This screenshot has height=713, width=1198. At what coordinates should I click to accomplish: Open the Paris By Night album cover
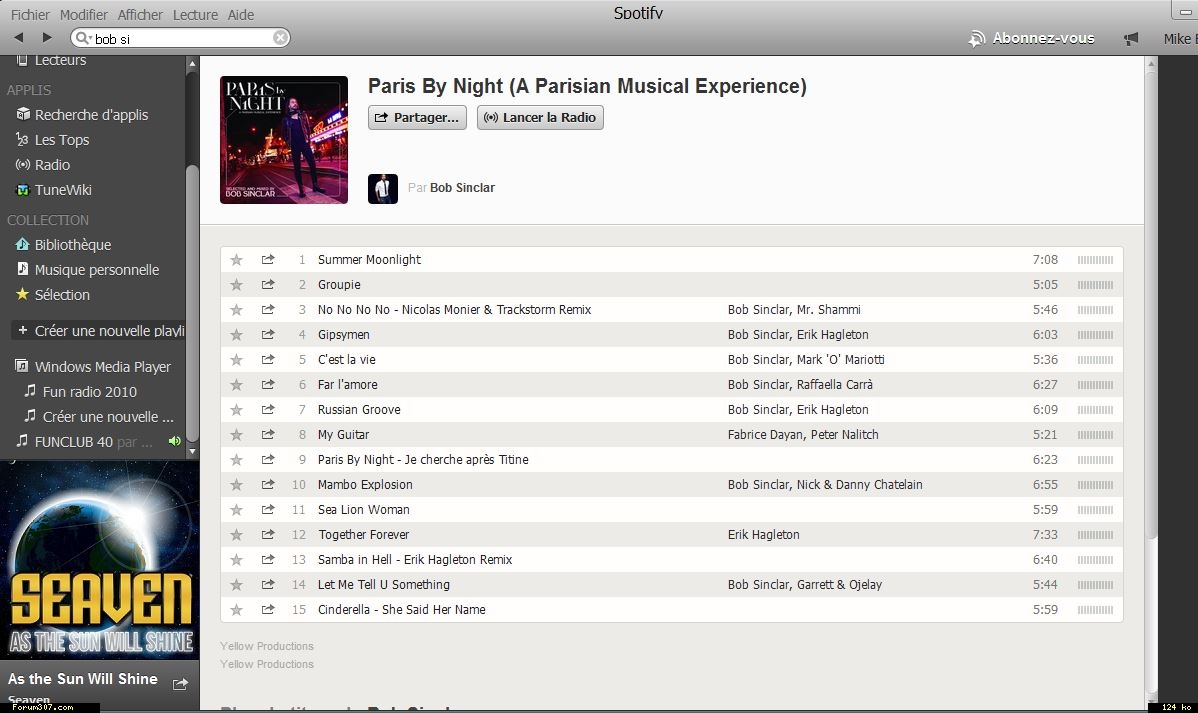(x=284, y=140)
